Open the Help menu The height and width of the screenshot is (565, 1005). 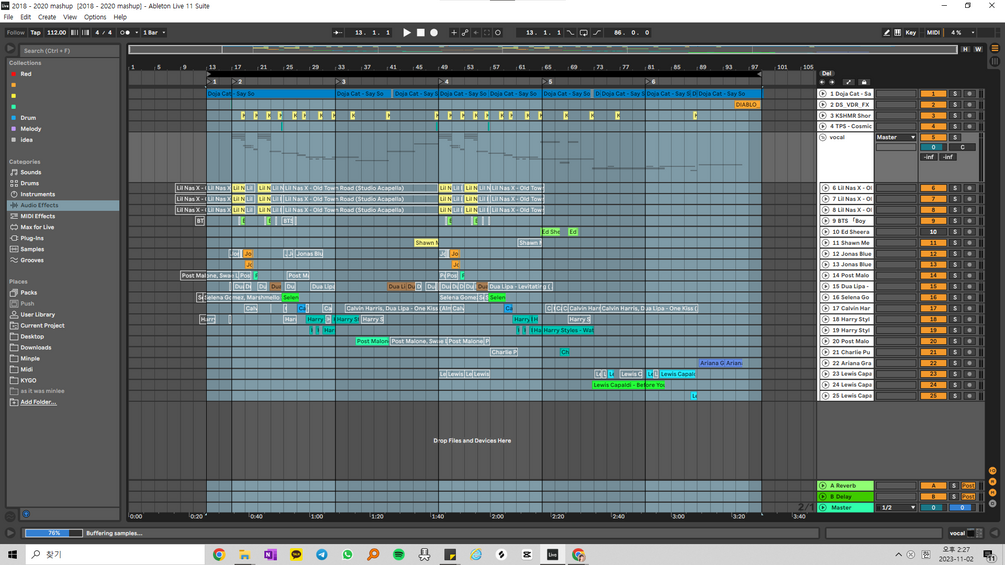tap(120, 17)
